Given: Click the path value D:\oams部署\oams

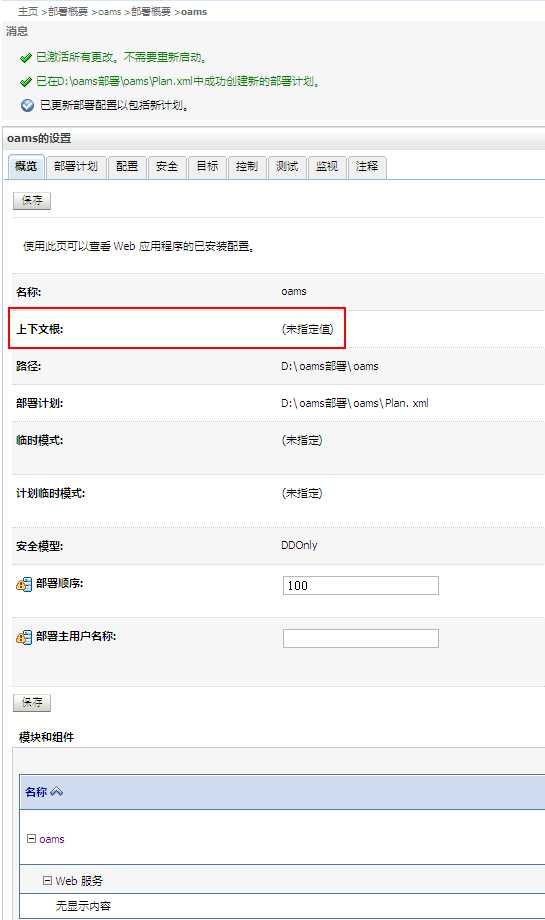Looking at the screenshot, I should point(330,366).
